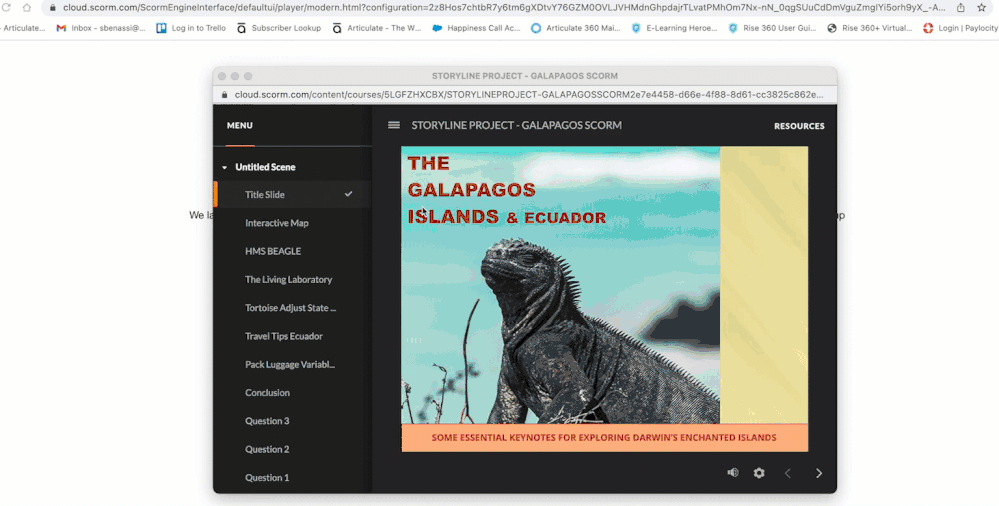999x506 pixels.
Task: Select the MENU tab in sidebar
Action: coord(239,126)
